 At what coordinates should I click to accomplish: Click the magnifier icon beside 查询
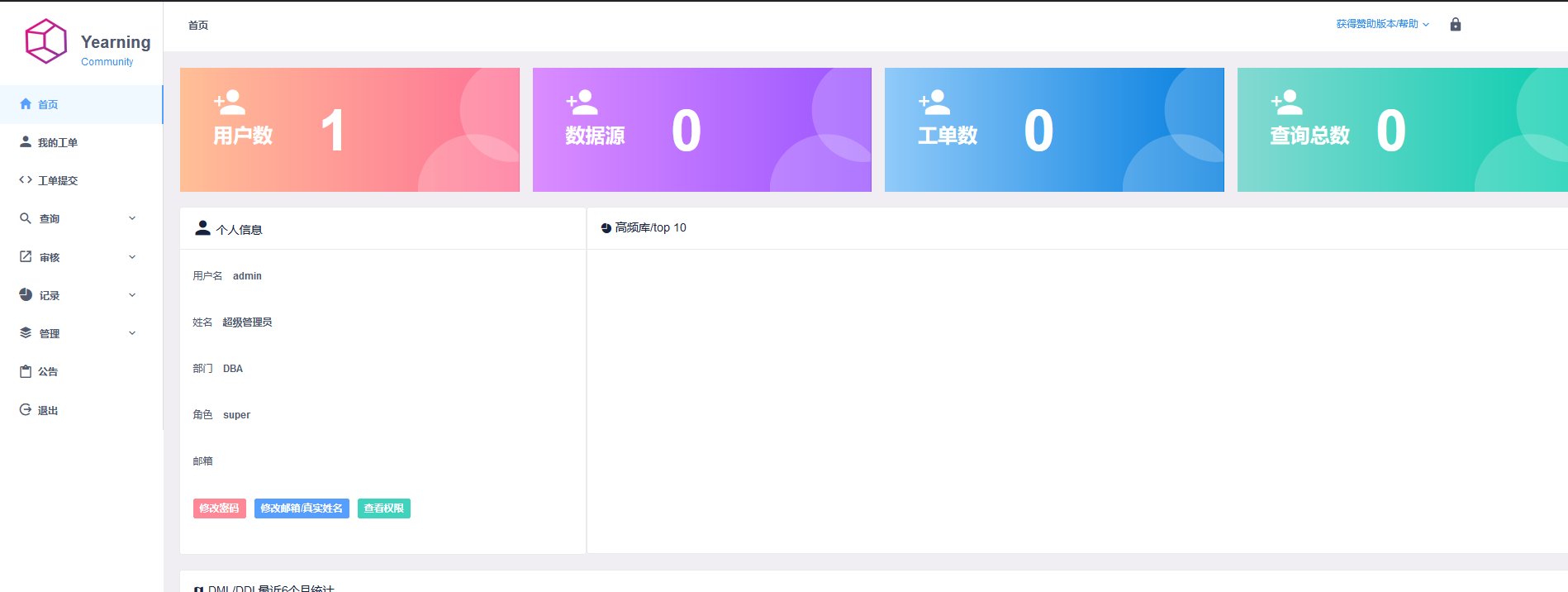pos(26,218)
